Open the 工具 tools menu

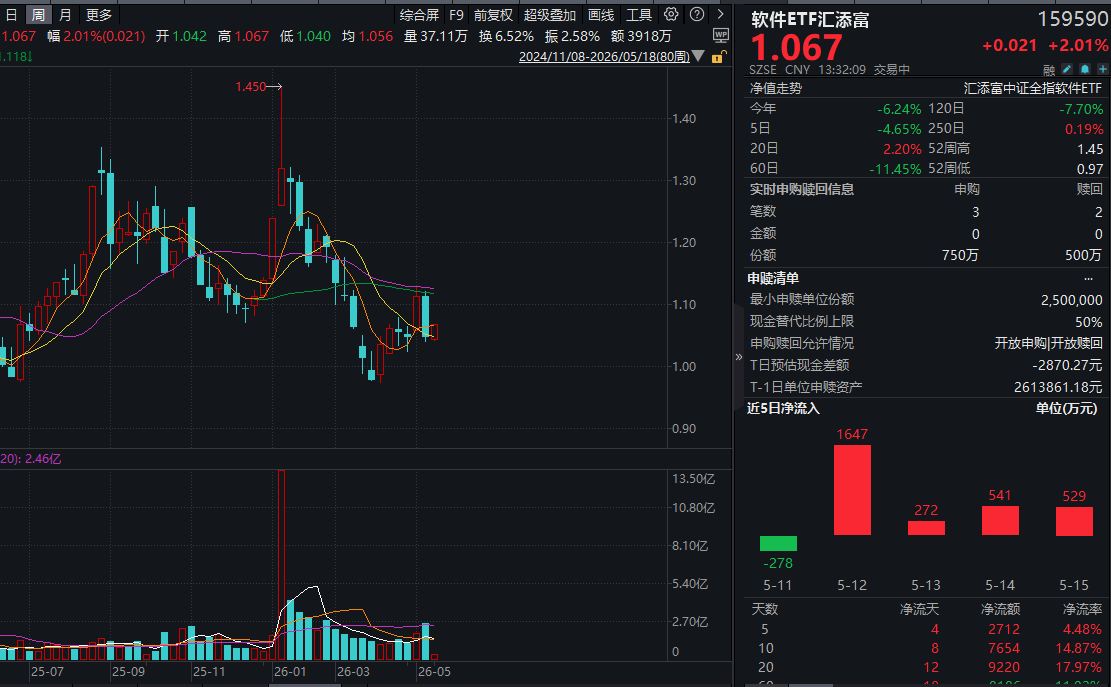(638, 15)
